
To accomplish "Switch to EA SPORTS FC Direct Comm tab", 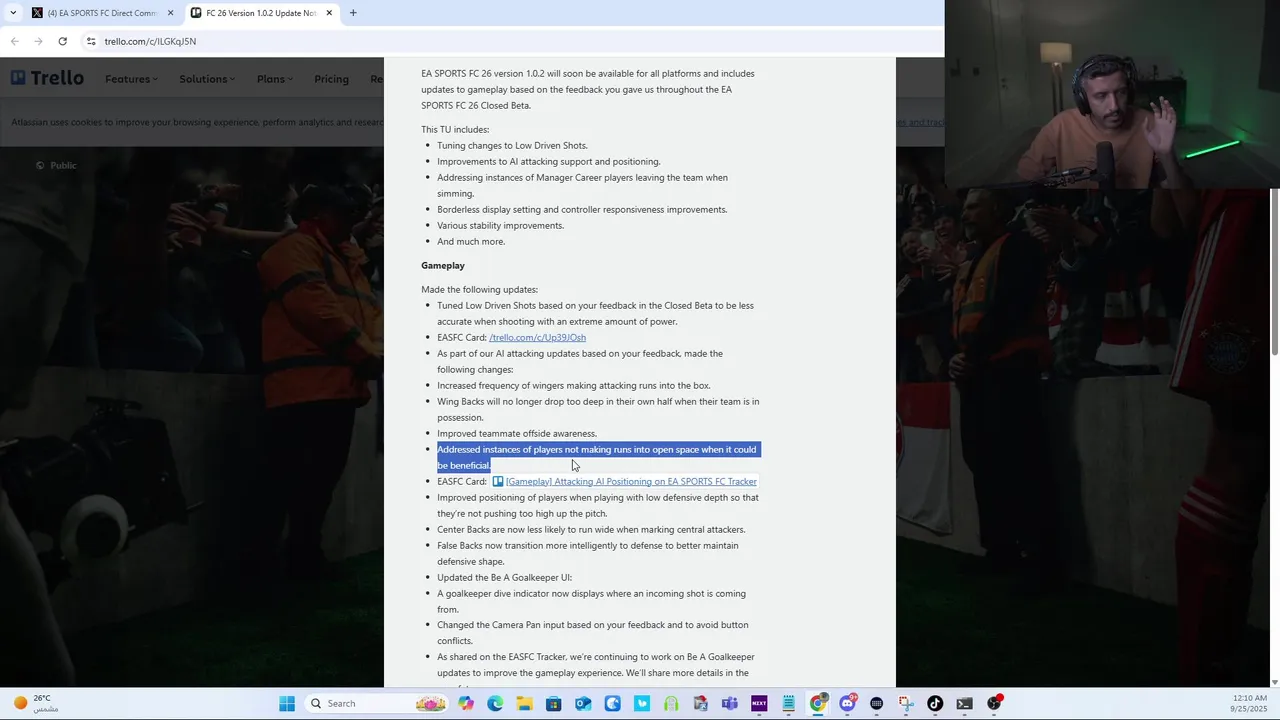I will (101, 13).
